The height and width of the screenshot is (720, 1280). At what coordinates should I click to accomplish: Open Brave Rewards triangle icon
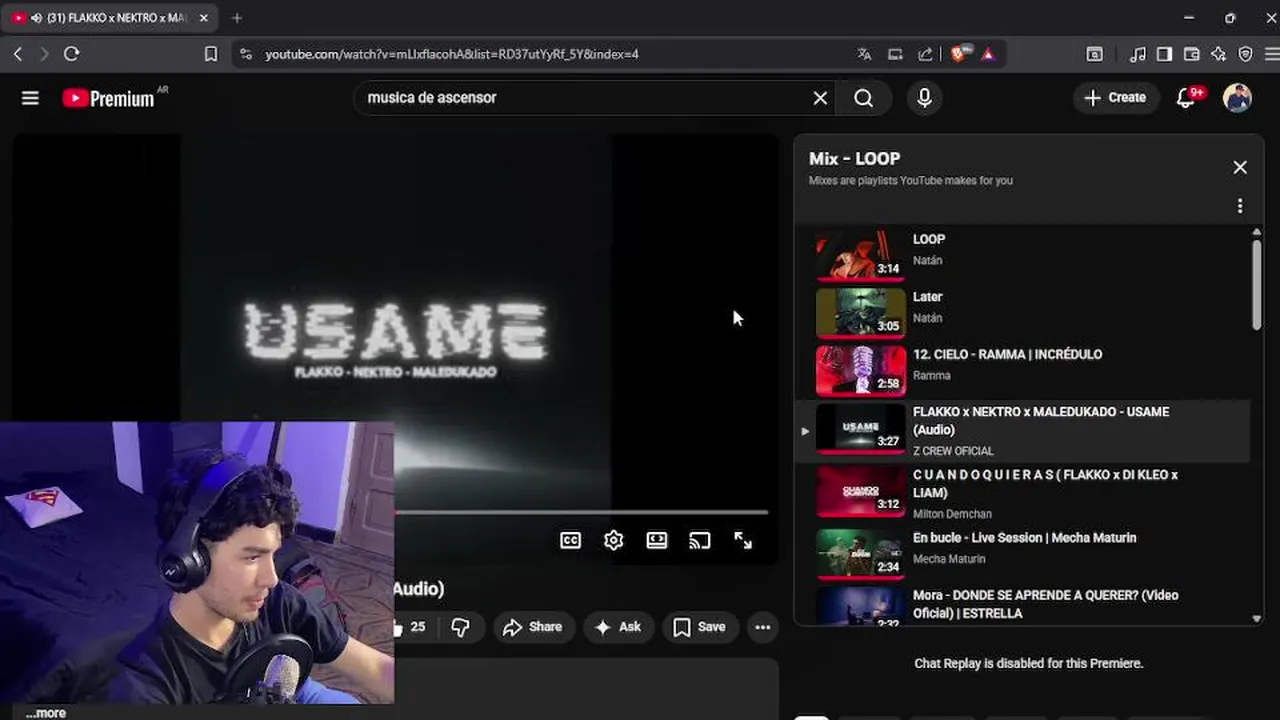(x=988, y=54)
